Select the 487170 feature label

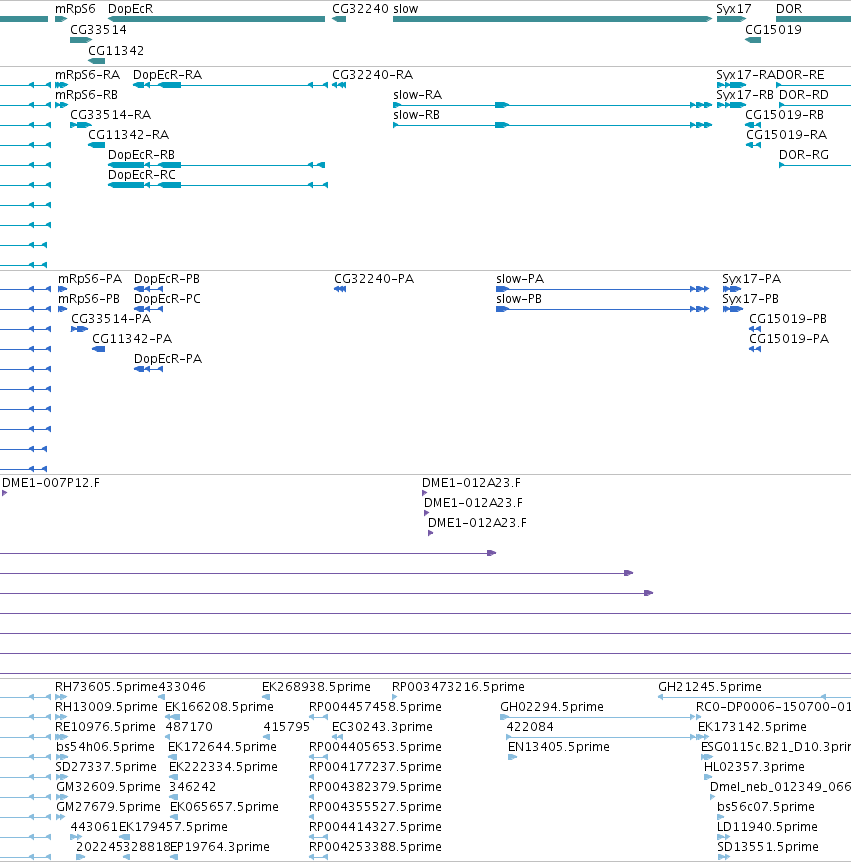pos(189,727)
